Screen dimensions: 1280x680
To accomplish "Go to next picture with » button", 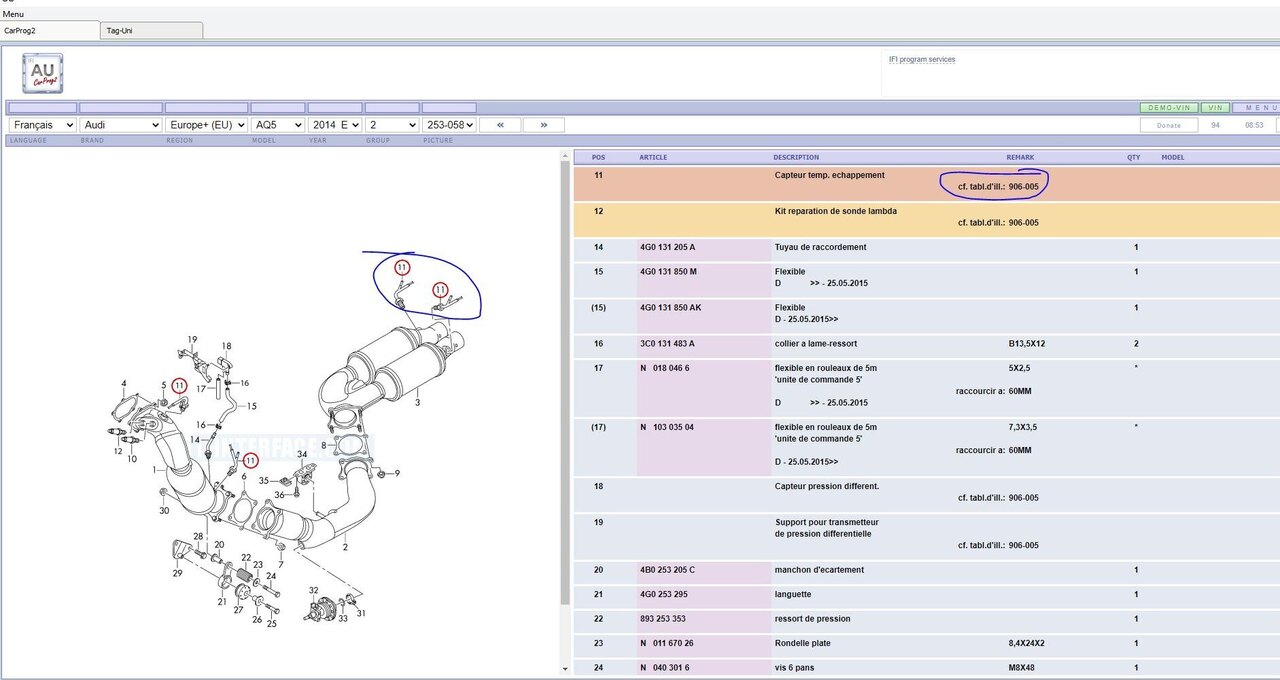I will (x=543, y=125).
